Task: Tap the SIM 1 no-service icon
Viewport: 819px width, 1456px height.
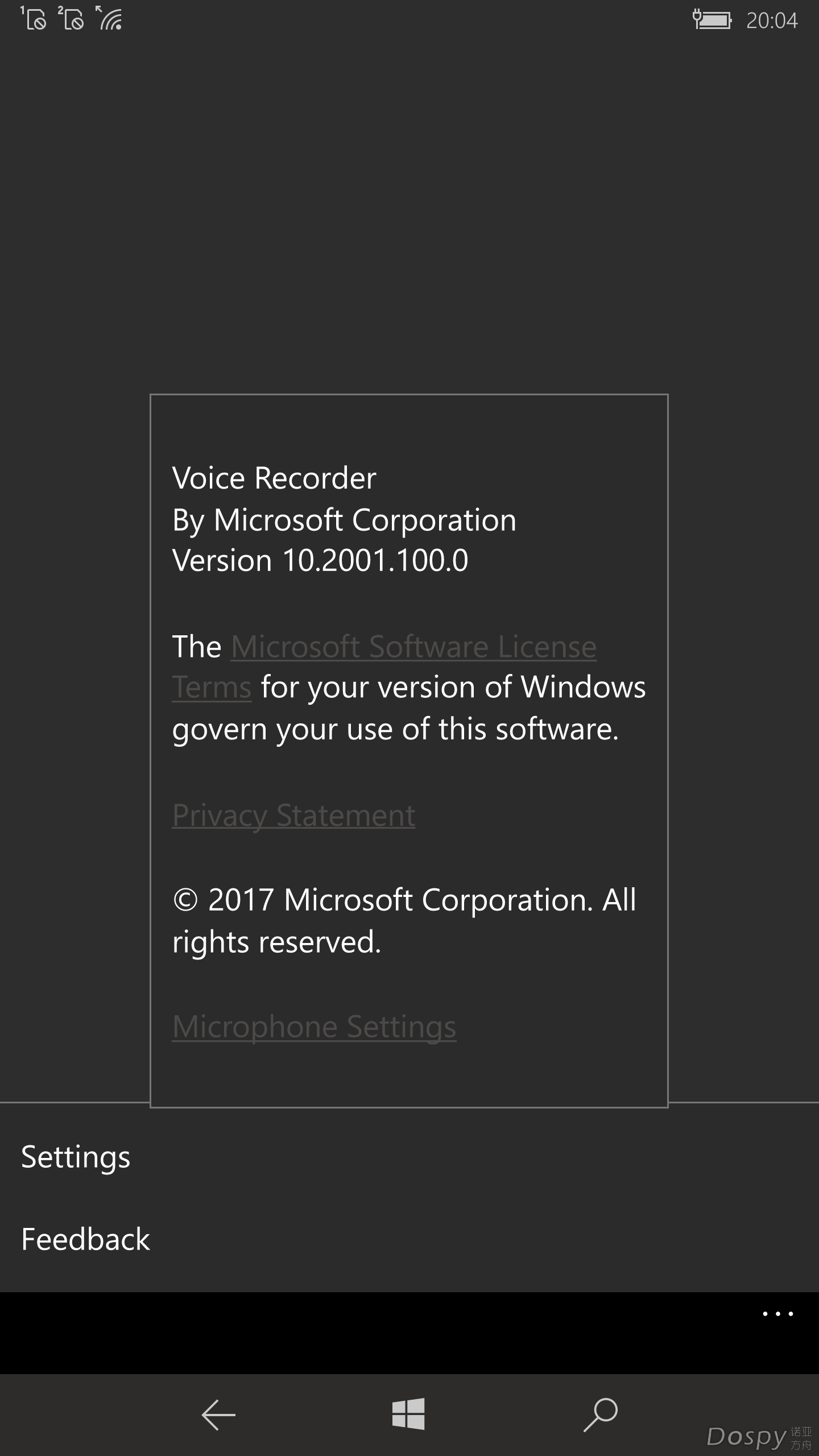Action: click(x=33, y=18)
